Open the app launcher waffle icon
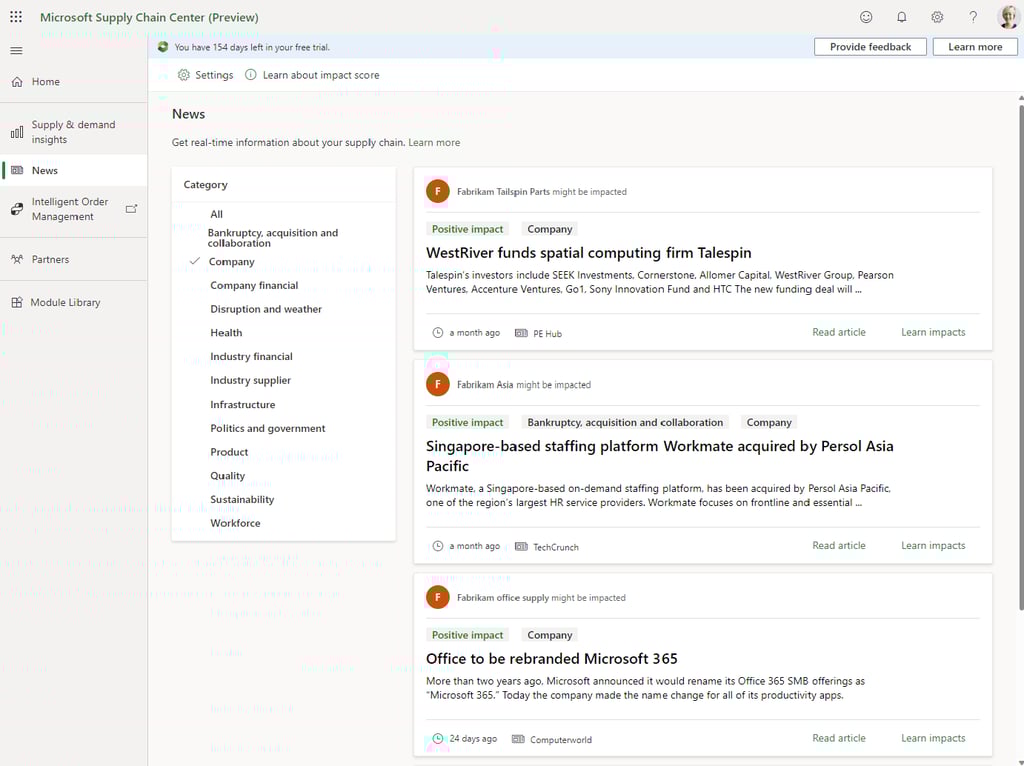 tap(16, 17)
